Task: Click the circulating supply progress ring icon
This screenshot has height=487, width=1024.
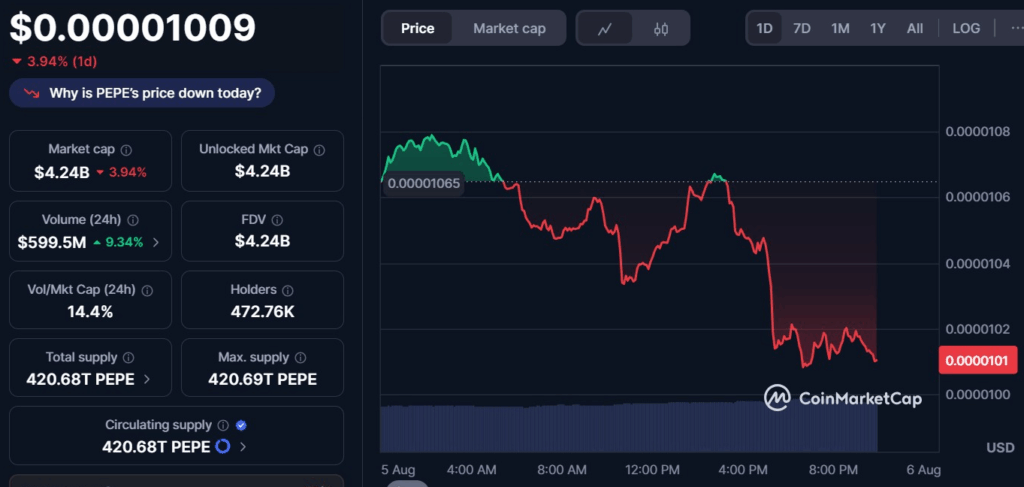Action: (x=223, y=447)
